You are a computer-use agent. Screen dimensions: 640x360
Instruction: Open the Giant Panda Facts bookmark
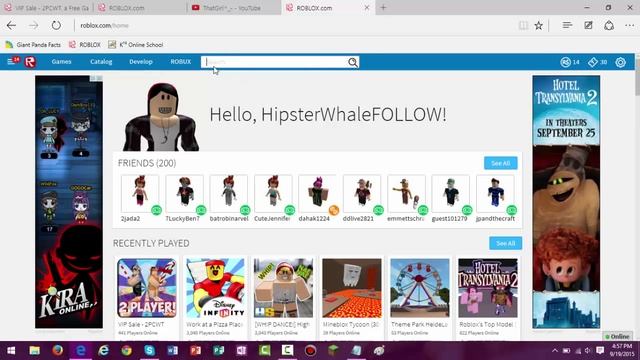(33, 44)
